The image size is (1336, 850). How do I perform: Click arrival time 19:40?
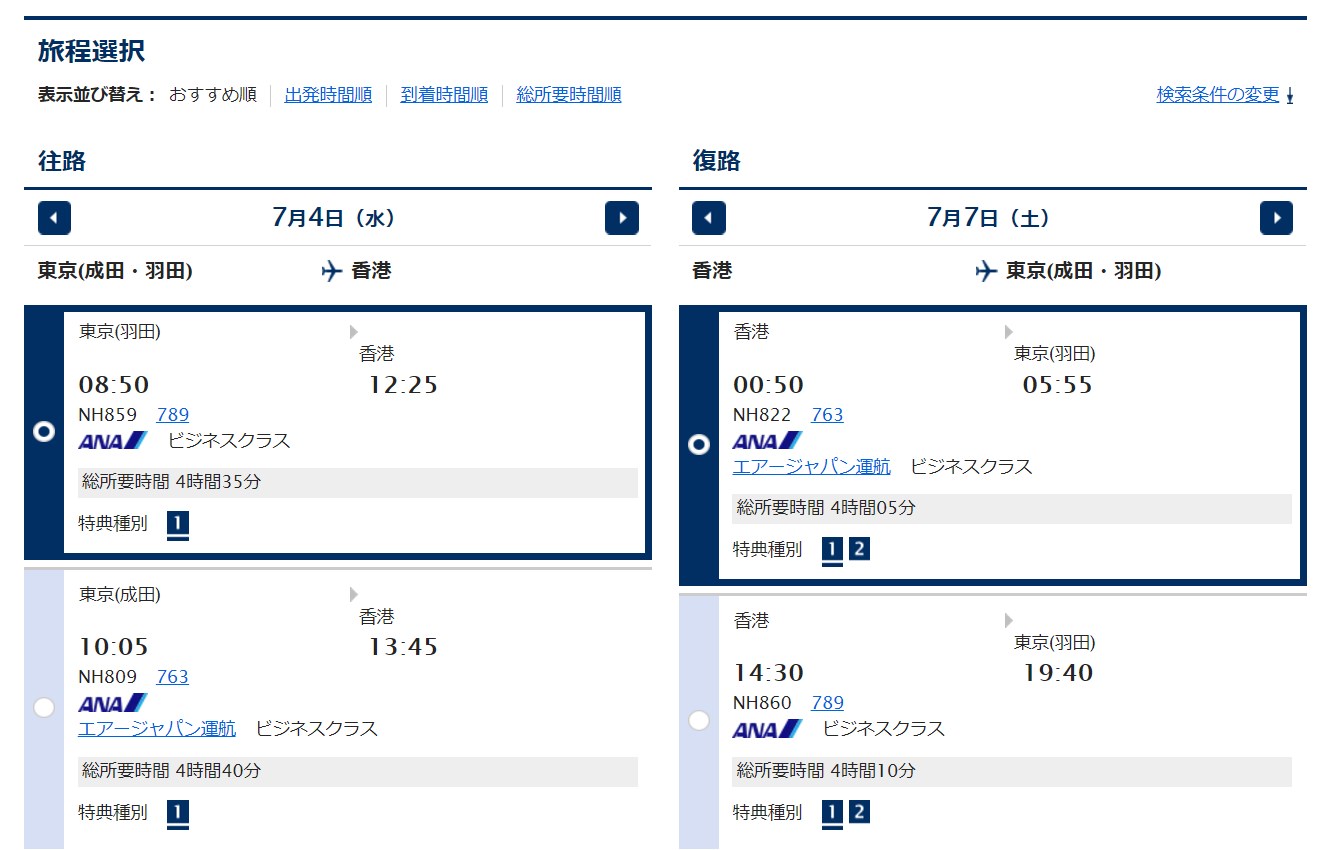1058,673
